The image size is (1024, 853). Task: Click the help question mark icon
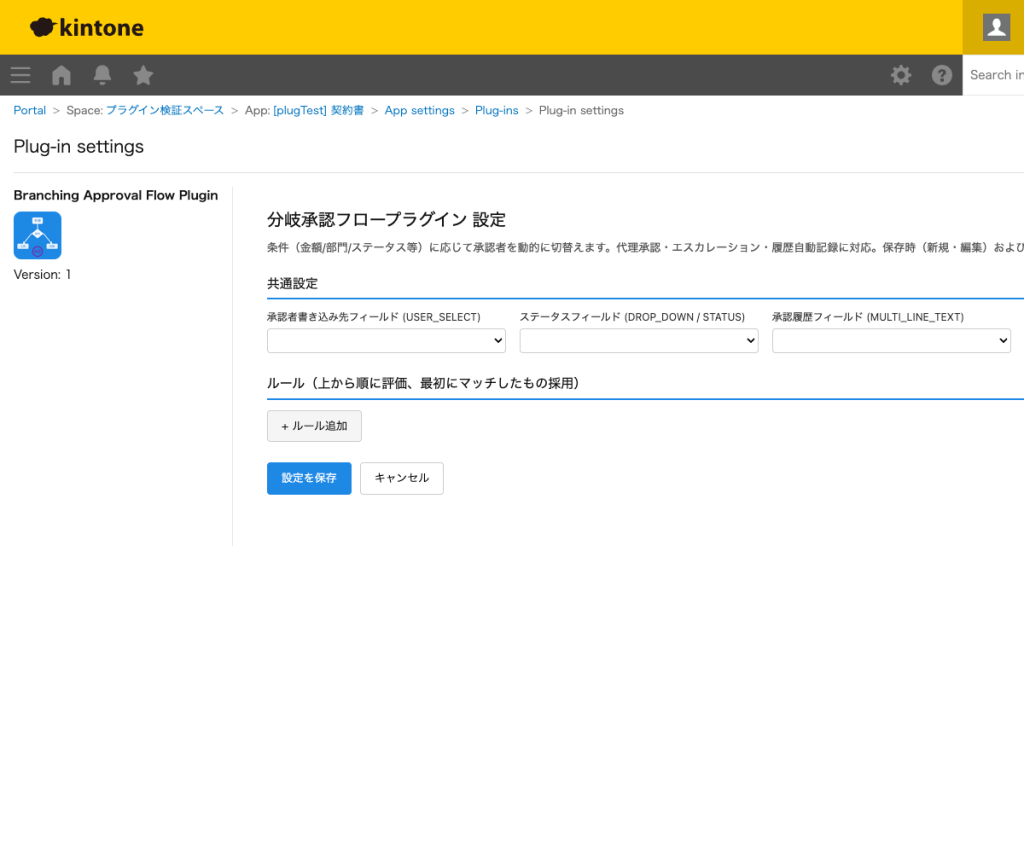(x=941, y=75)
